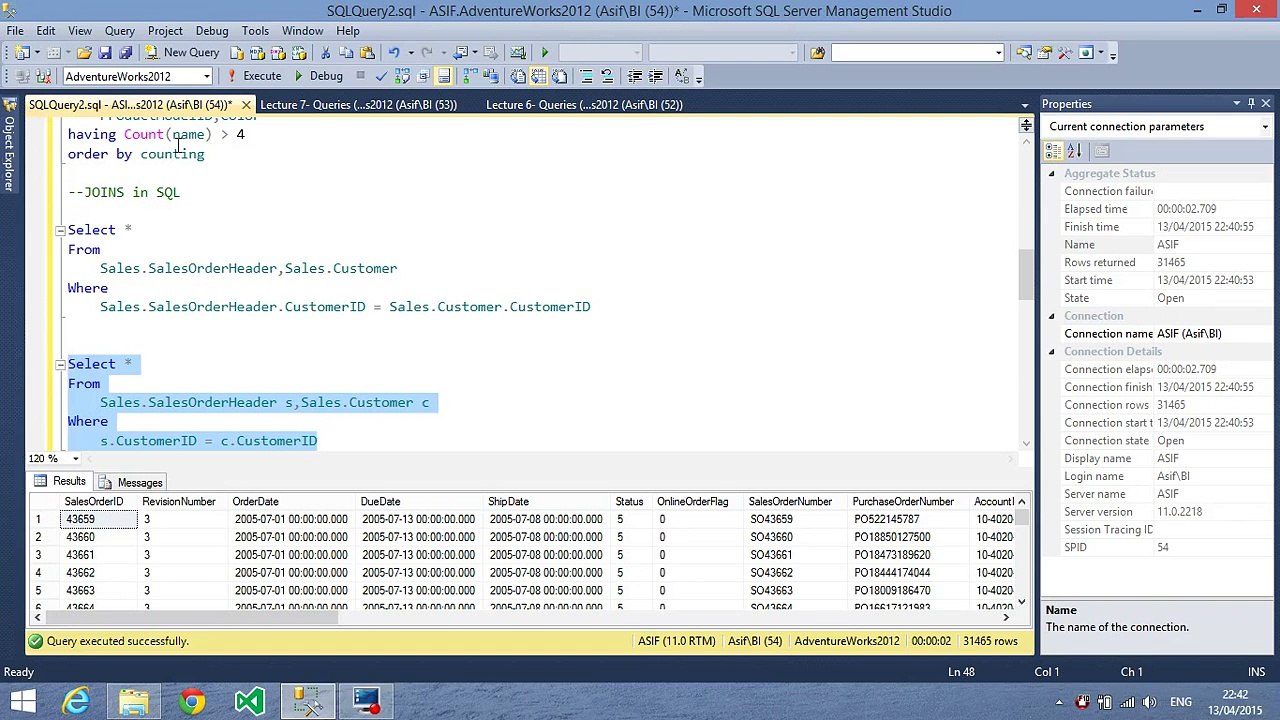
Task: Click the Decrease Indent icon
Action: 634,76
